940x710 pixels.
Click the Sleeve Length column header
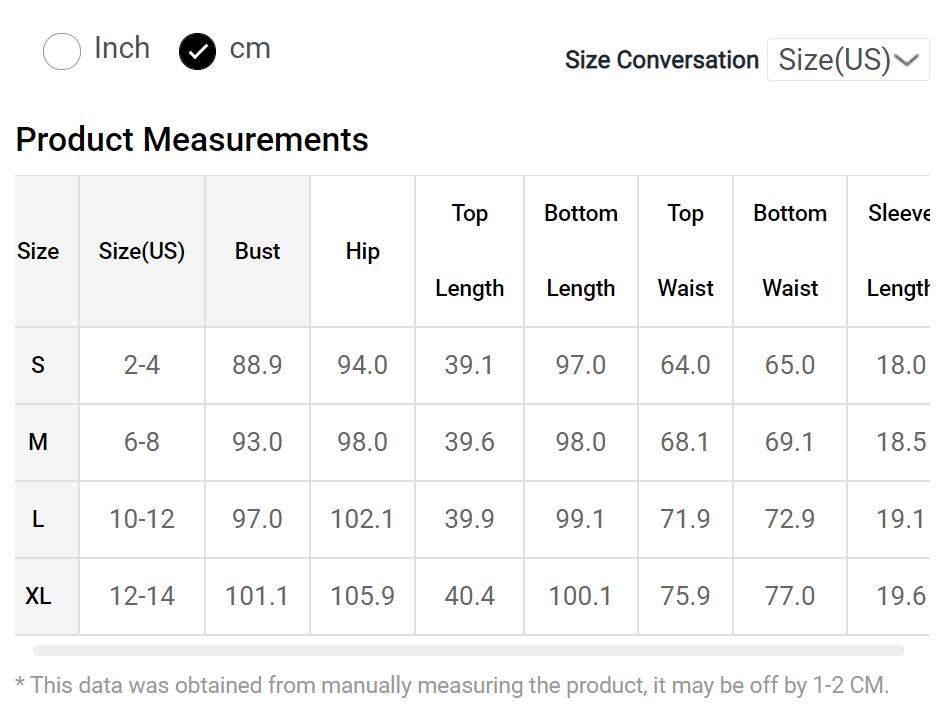coord(897,251)
